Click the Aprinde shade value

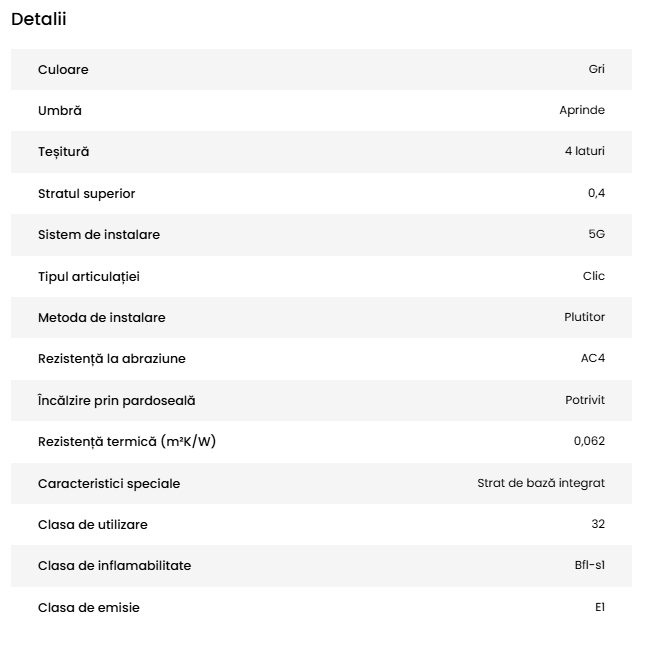tap(581, 111)
